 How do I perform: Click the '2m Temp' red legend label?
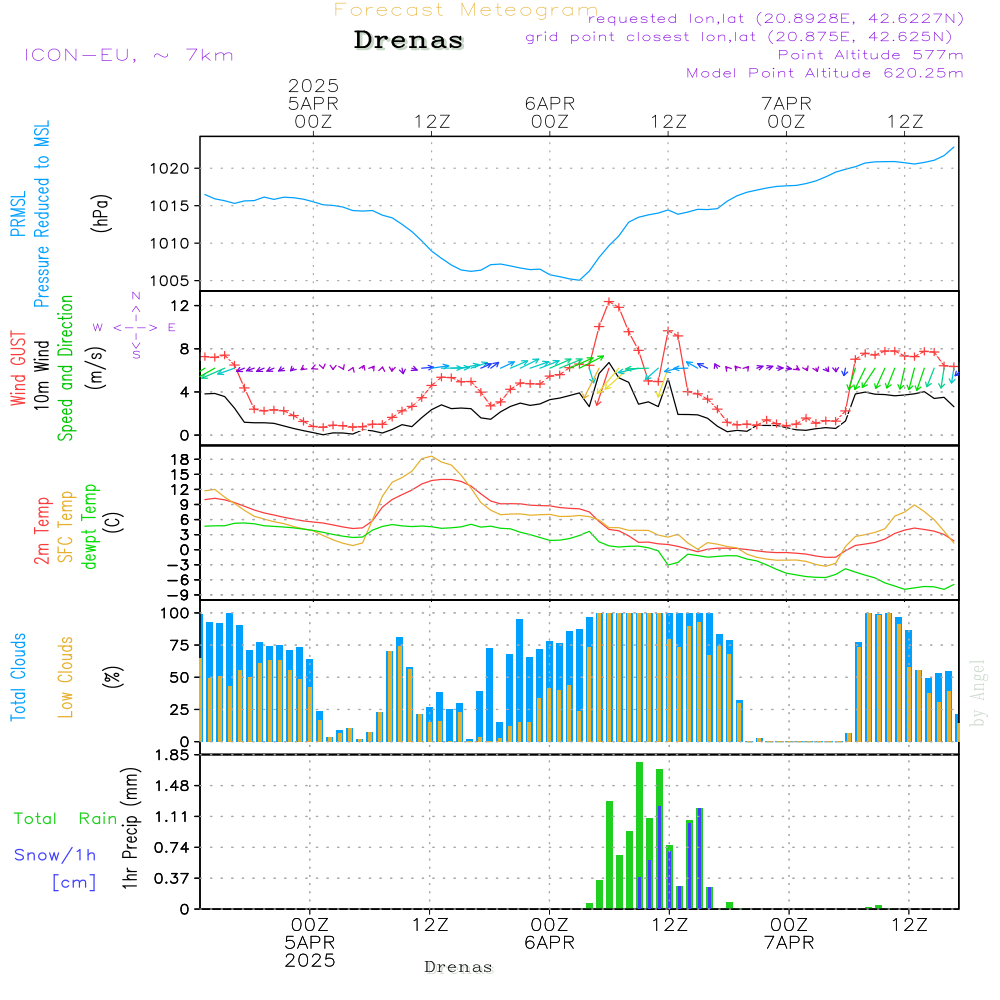point(41,531)
